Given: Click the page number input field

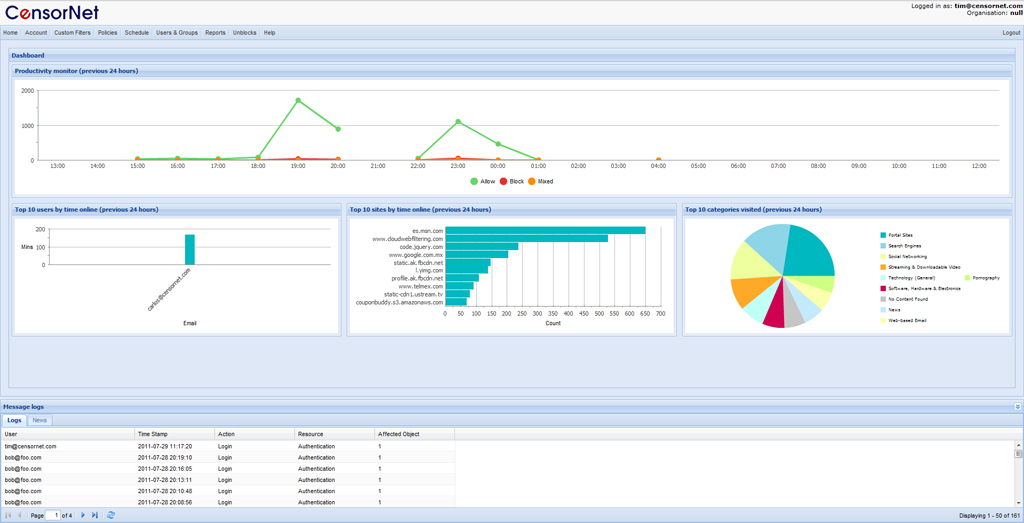Looking at the screenshot, I should 53,515.
